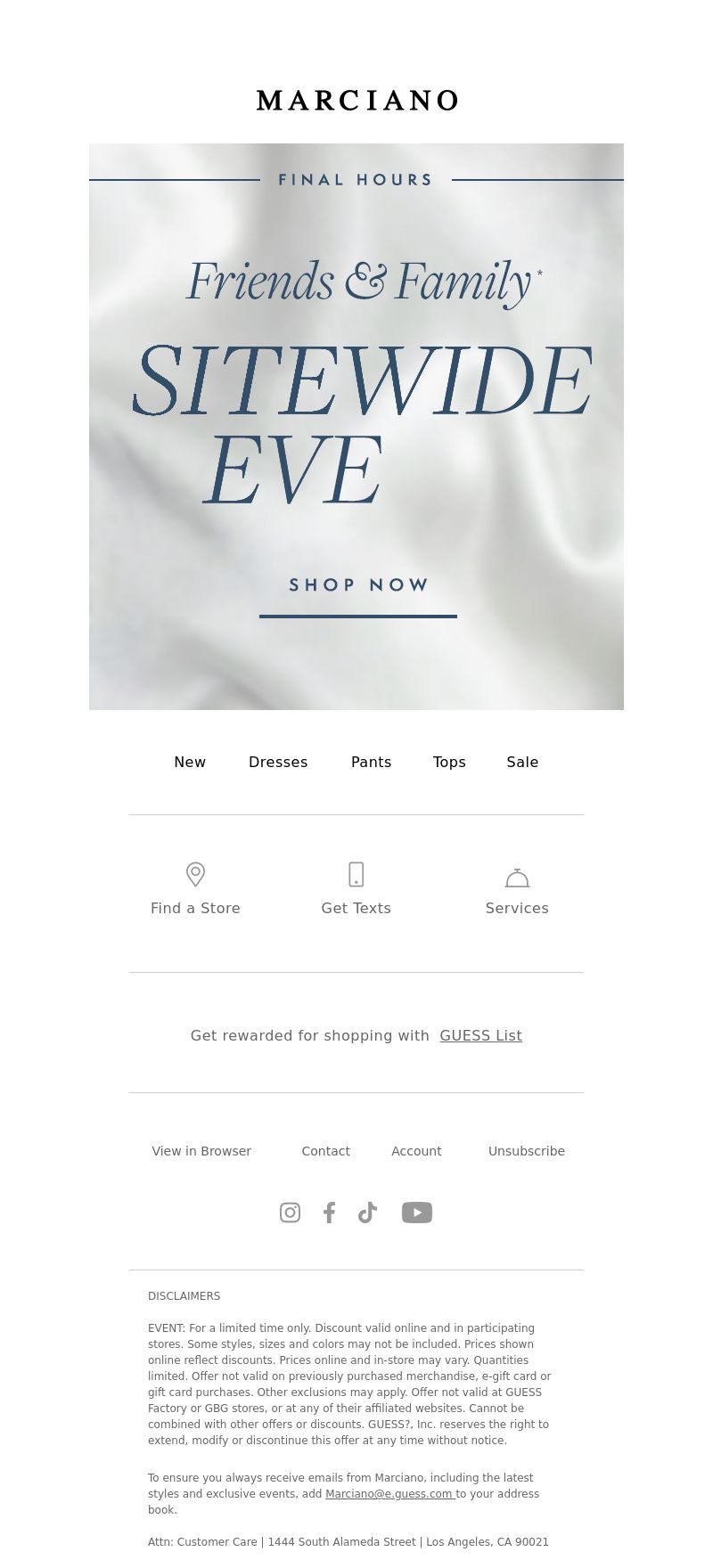Open the TikTok social icon

pyautogui.click(x=367, y=1213)
